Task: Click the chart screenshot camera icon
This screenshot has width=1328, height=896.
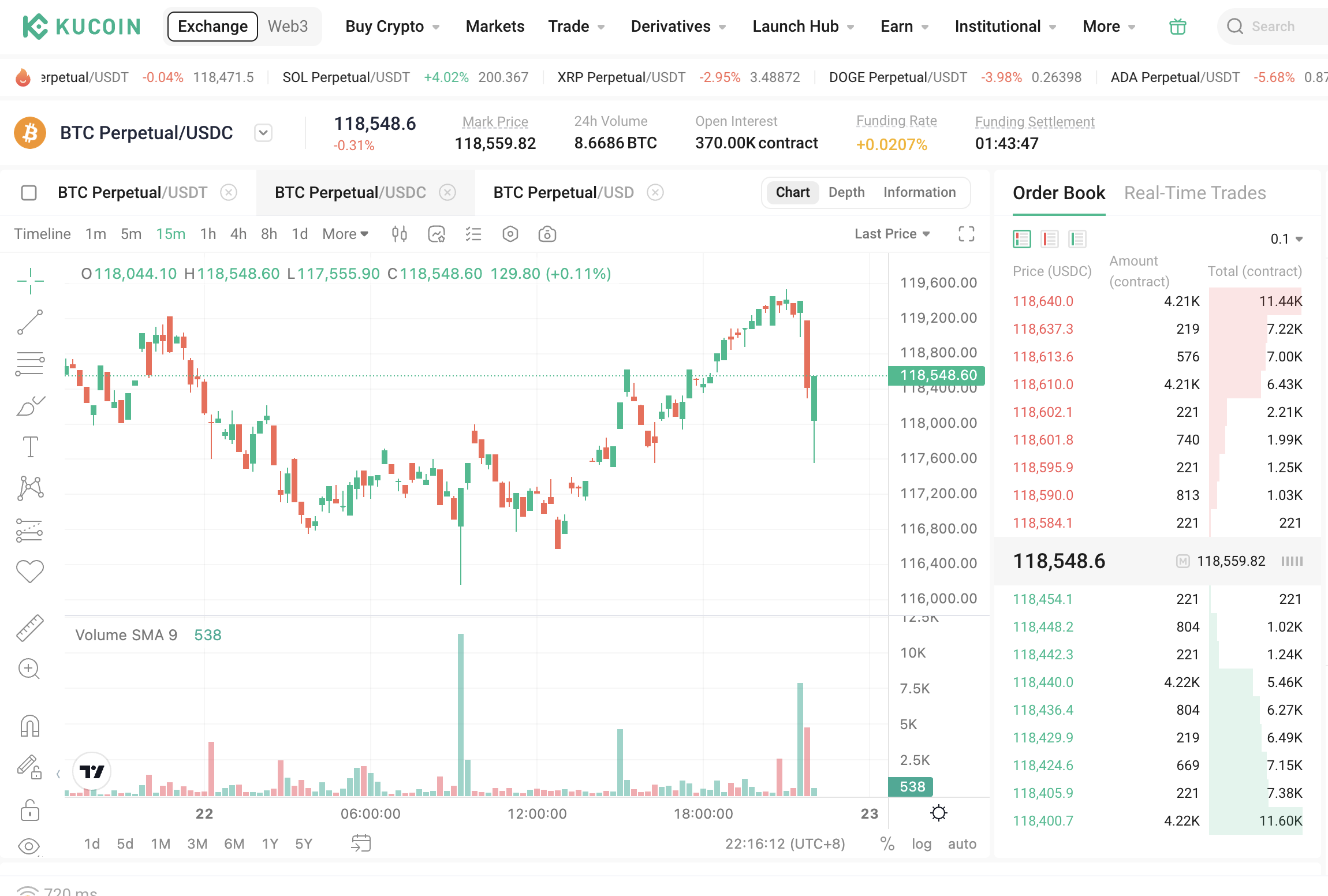Action: coord(547,234)
